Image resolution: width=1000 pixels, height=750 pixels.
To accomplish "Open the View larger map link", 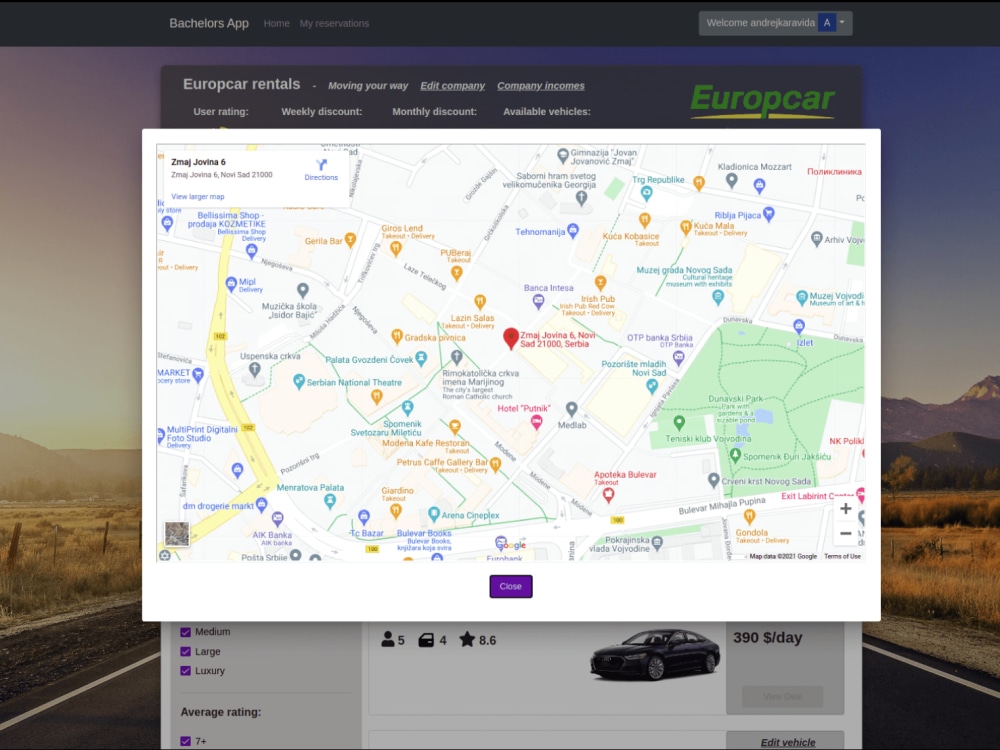I will 198,196.
